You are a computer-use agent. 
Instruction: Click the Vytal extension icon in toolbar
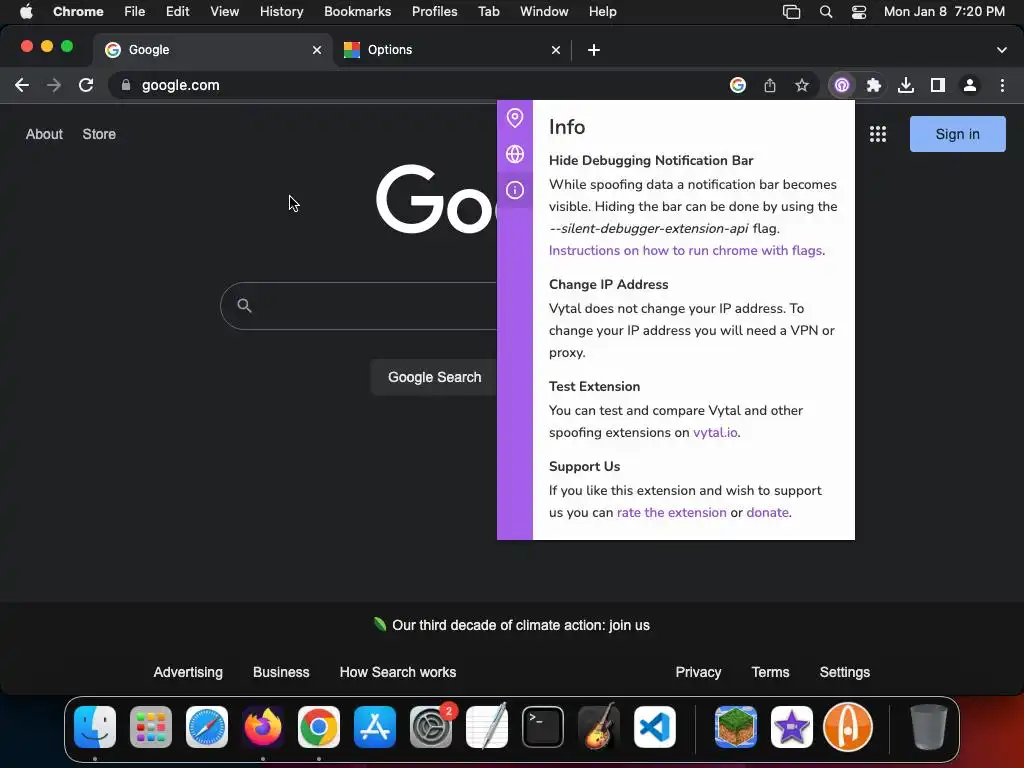point(842,85)
